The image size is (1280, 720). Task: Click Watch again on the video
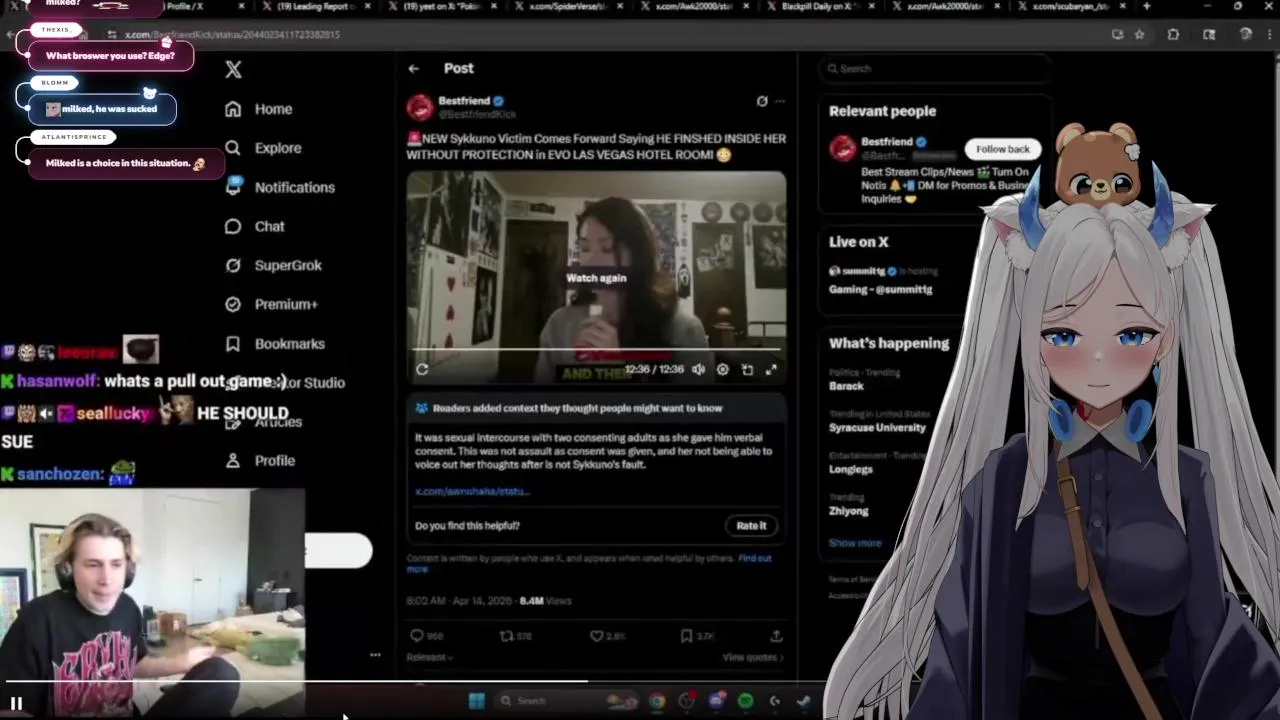[x=596, y=278]
